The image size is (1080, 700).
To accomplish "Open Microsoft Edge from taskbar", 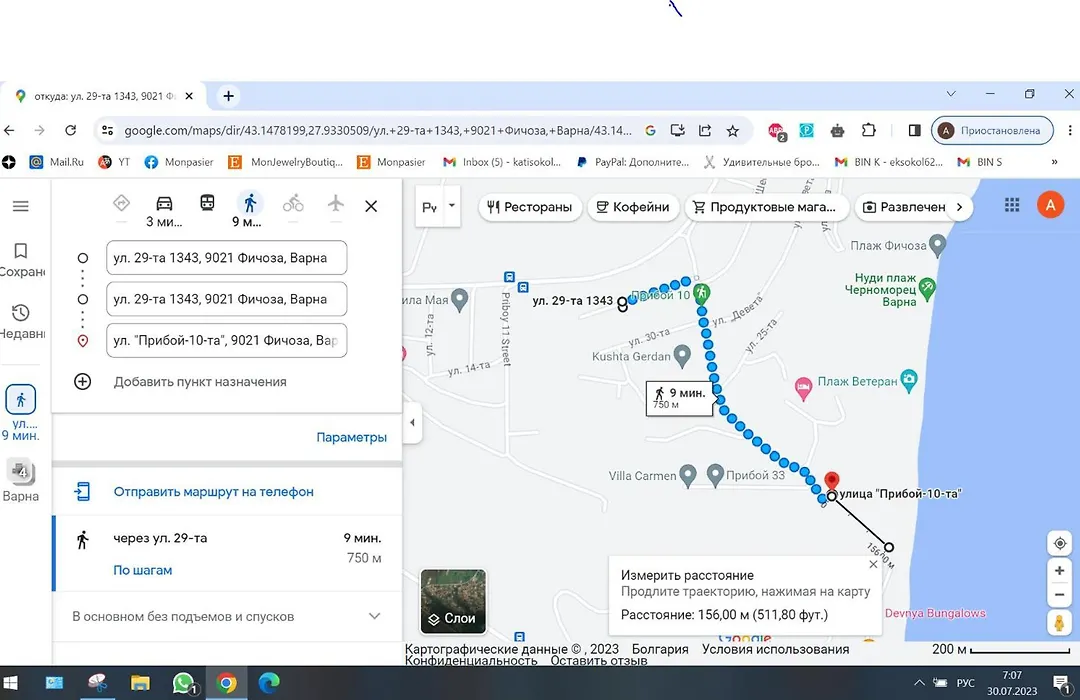I will (269, 683).
